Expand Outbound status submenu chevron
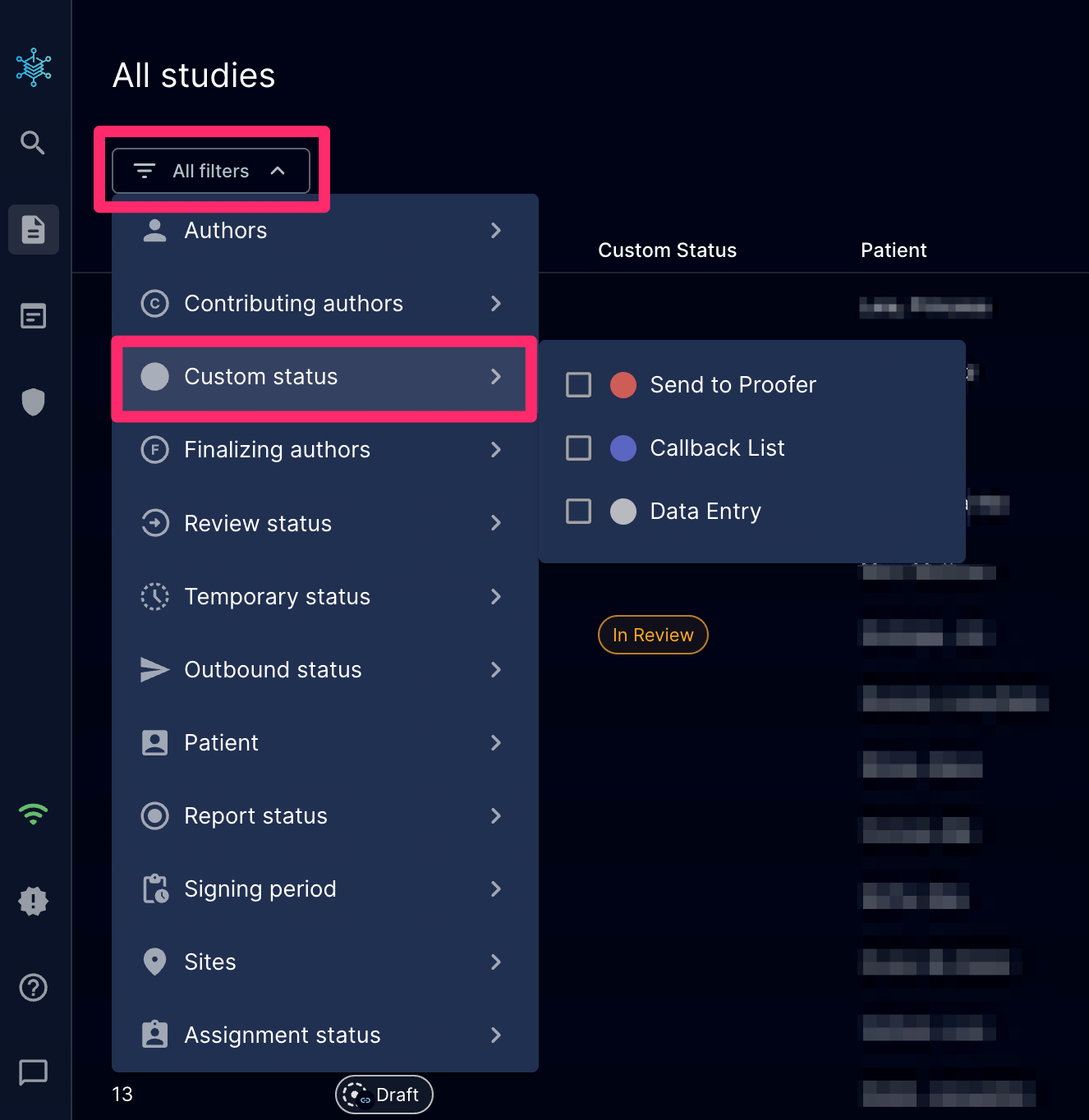1089x1120 pixels. [x=496, y=669]
